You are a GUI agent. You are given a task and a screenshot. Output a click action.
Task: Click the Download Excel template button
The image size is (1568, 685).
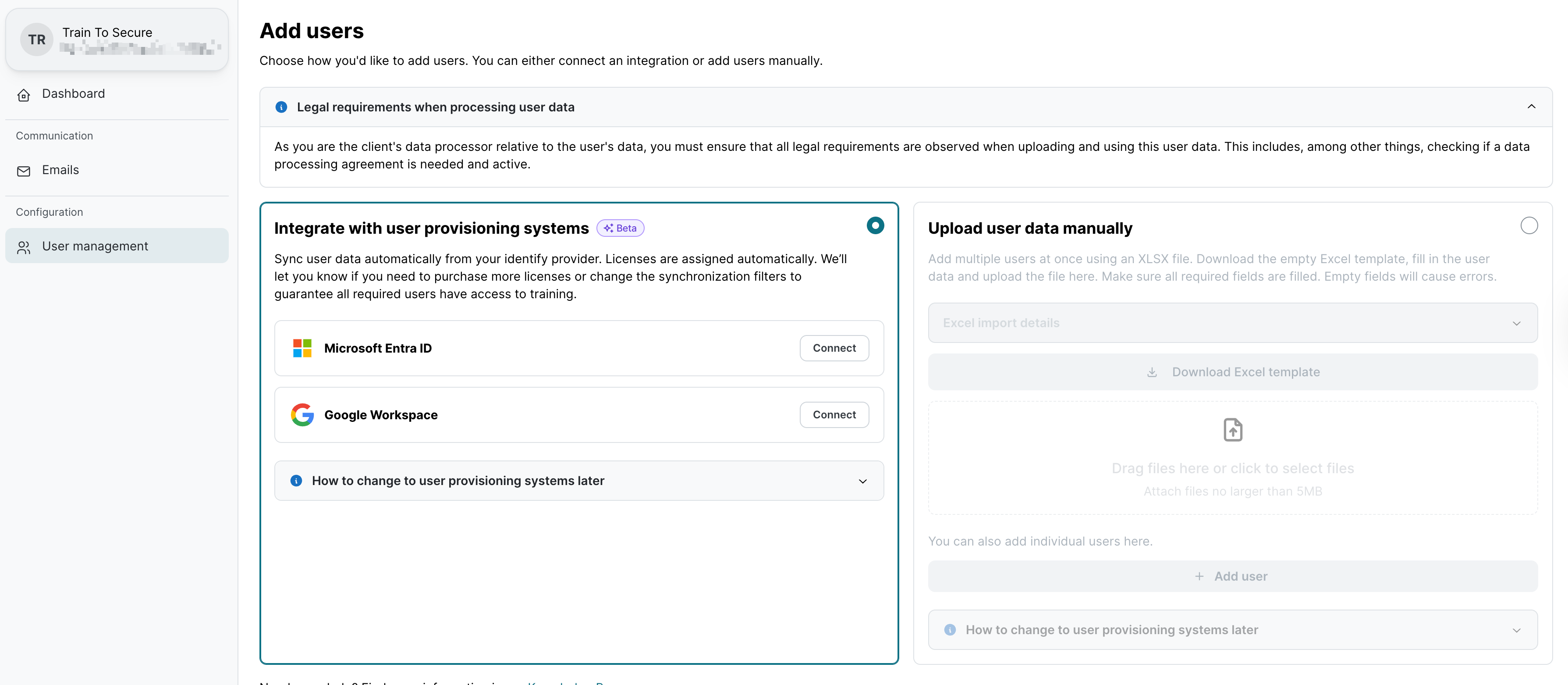click(1233, 372)
